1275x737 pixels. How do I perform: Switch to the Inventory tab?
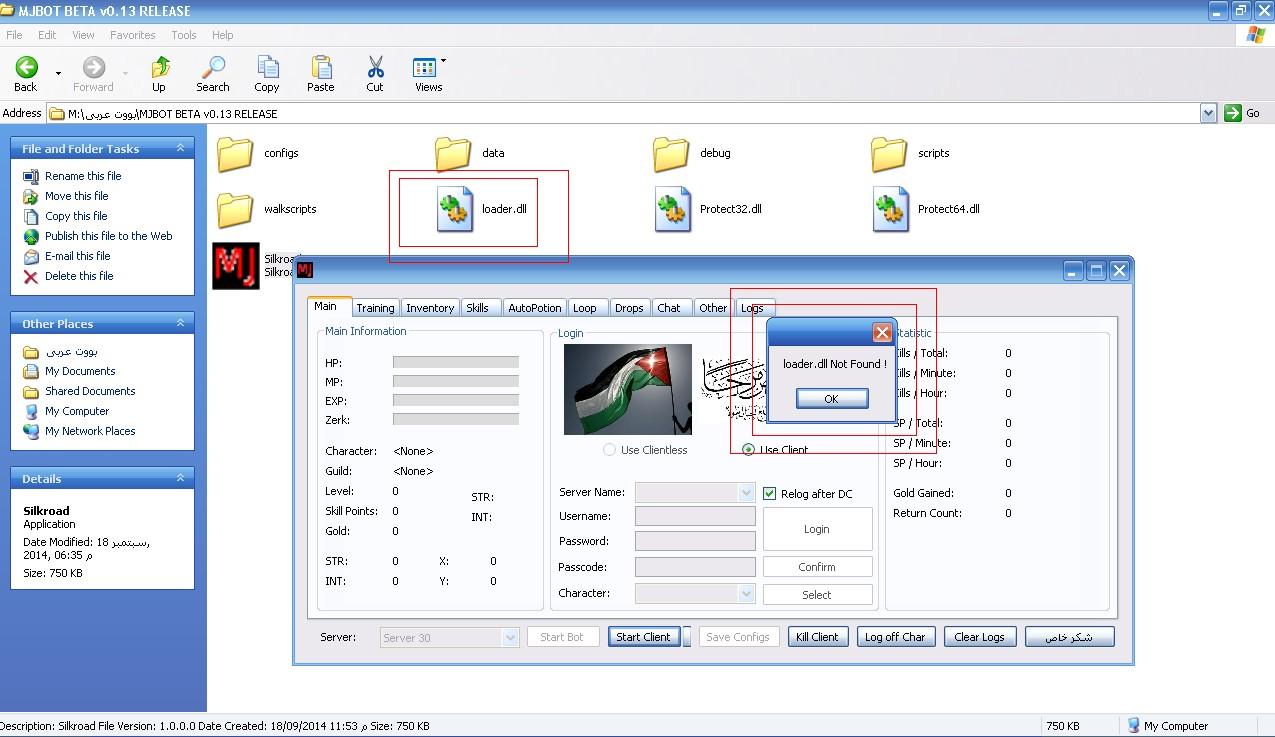click(430, 308)
